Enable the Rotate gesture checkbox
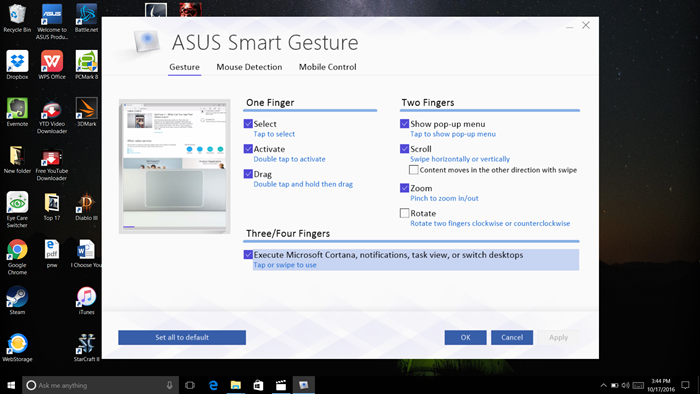This screenshot has width=700, height=394. 404,213
